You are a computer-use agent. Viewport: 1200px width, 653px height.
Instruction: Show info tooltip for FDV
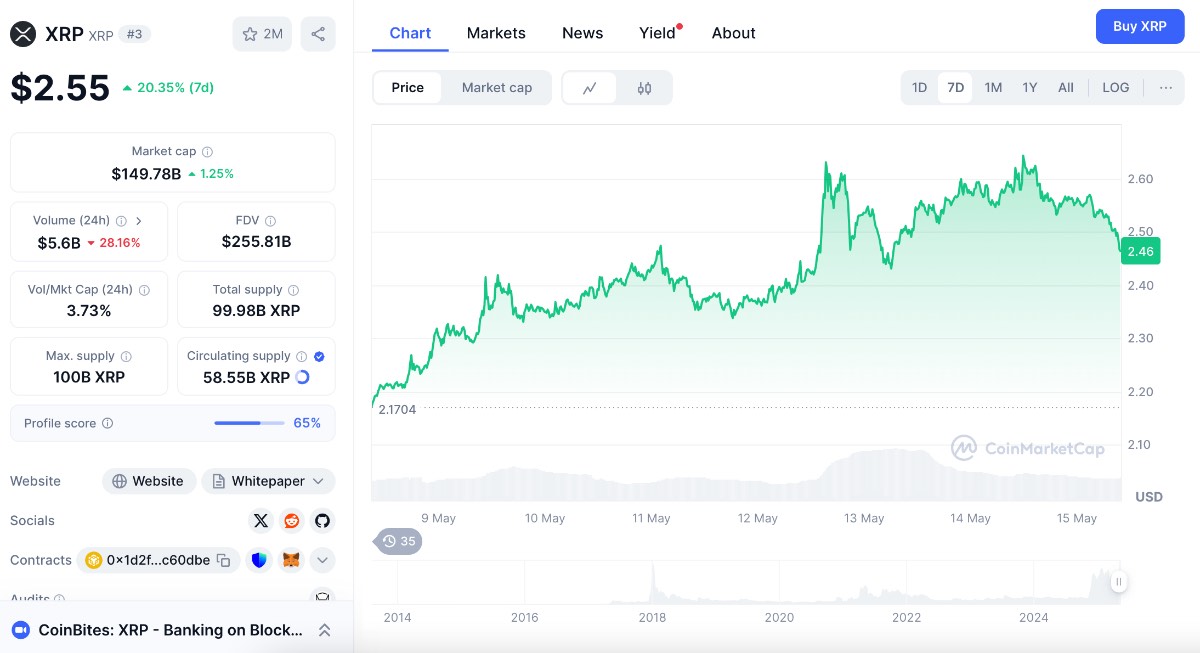[271, 221]
